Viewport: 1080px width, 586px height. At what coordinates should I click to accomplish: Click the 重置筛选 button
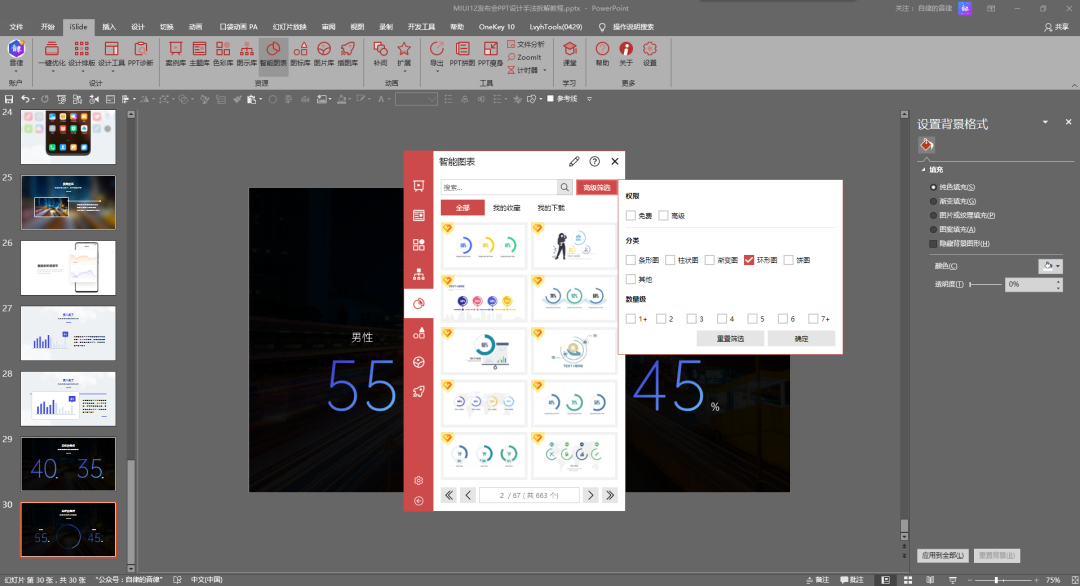[731, 339]
